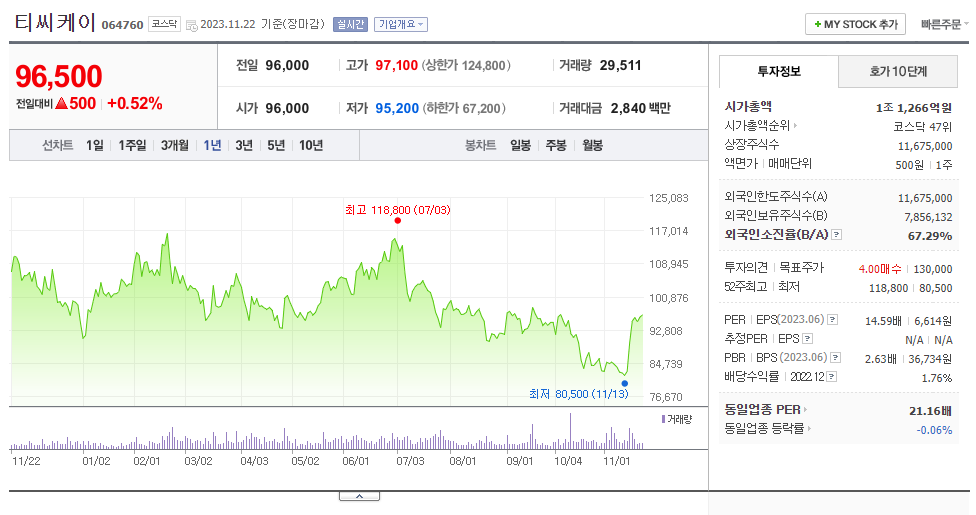Select the 월봉 candle chart
The height and width of the screenshot is (515, 976).
(592, 145)
